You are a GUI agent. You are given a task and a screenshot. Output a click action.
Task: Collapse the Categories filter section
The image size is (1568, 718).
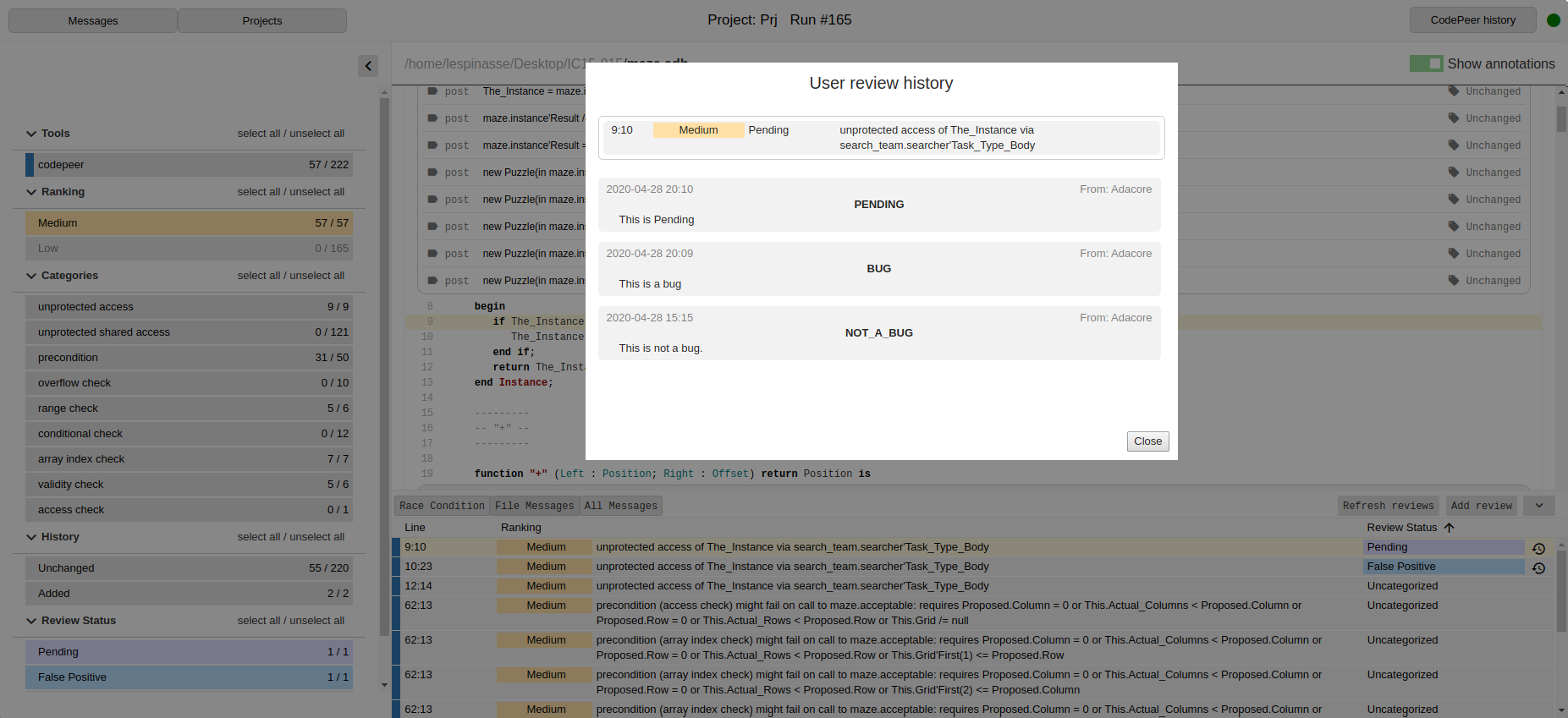tap(31, 276)
